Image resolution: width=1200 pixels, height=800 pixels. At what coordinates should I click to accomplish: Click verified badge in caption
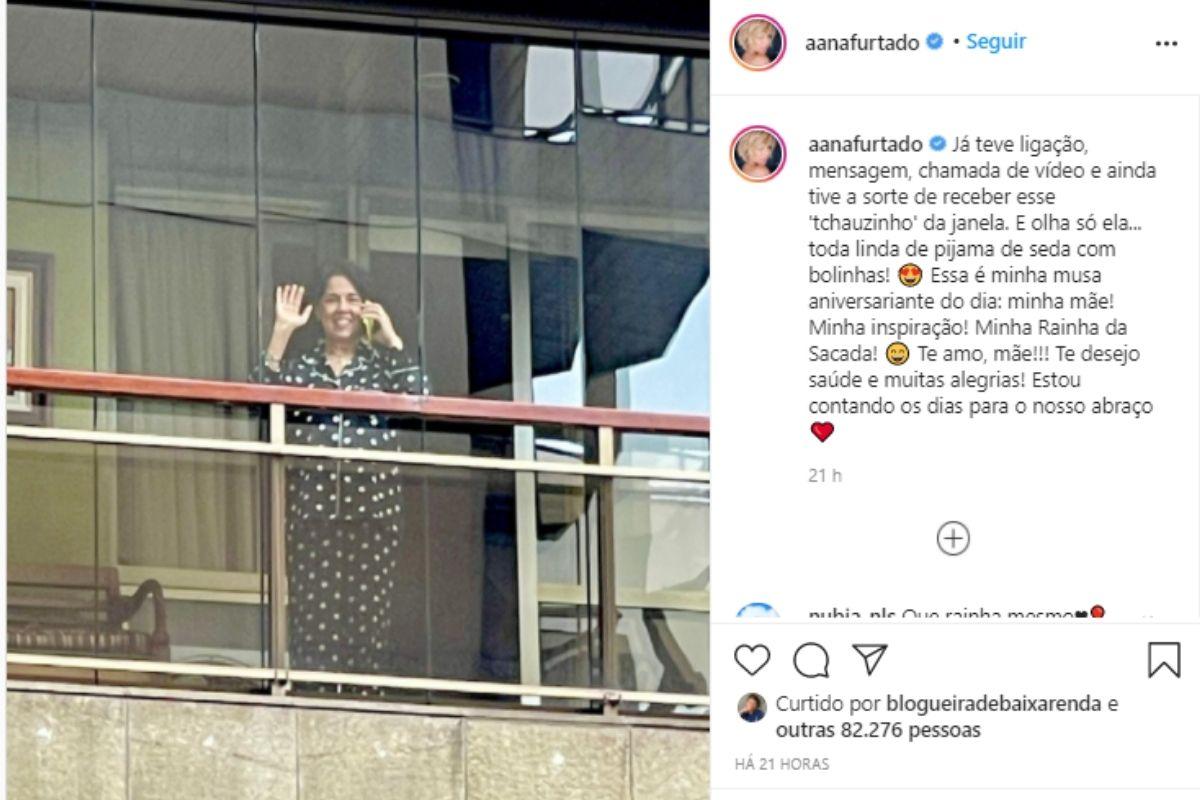[x=938, y=144]
